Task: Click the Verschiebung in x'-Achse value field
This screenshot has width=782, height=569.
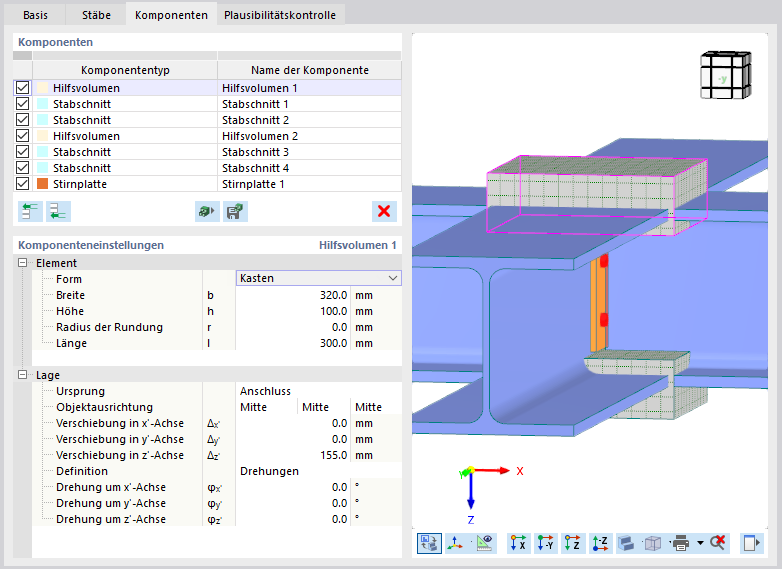Action: [x=293, y=423]
